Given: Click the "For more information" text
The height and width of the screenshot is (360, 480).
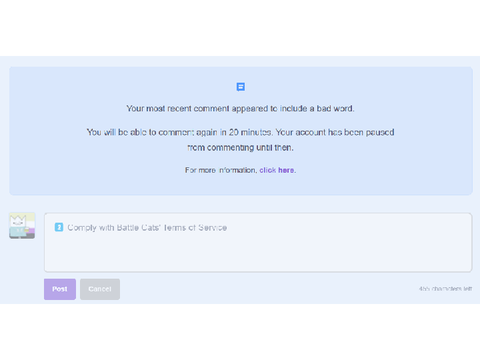Looking at the screenshot, I should point(220,170).
